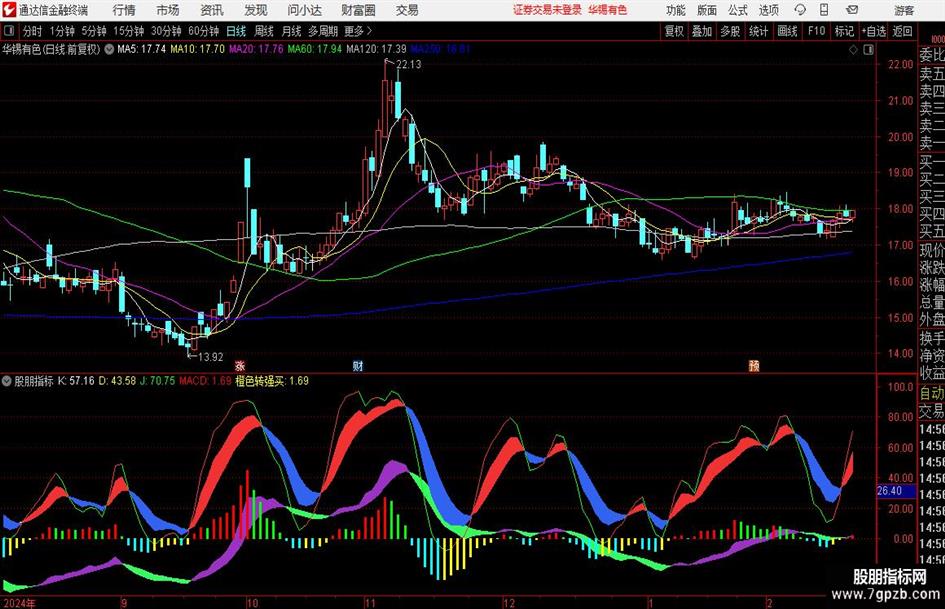Switch to 60分钟 period tab
The height and width of the screenshot is (609, 945).
coord(204,31)
